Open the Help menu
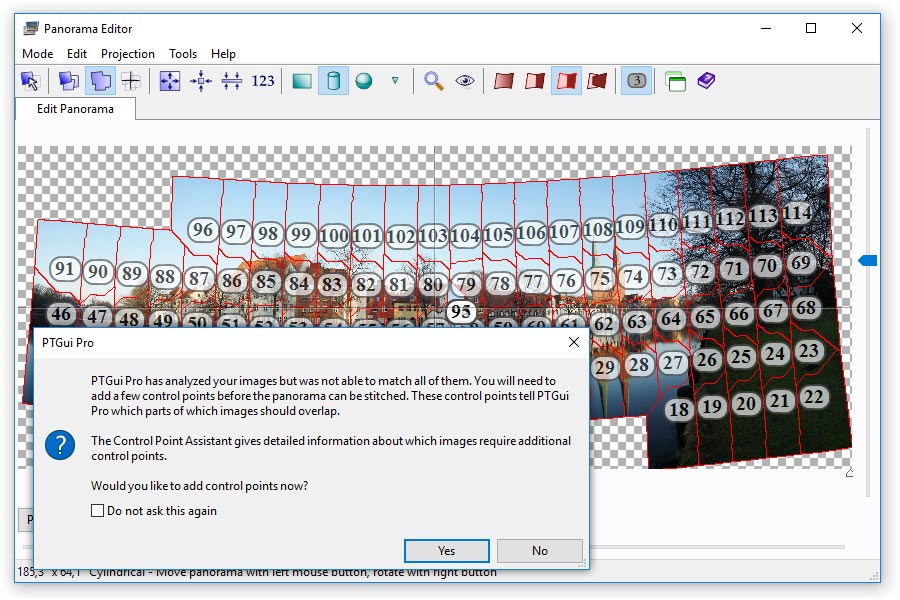Image resolution: width=900 pixels, height=600 pixels. [223, 53]
